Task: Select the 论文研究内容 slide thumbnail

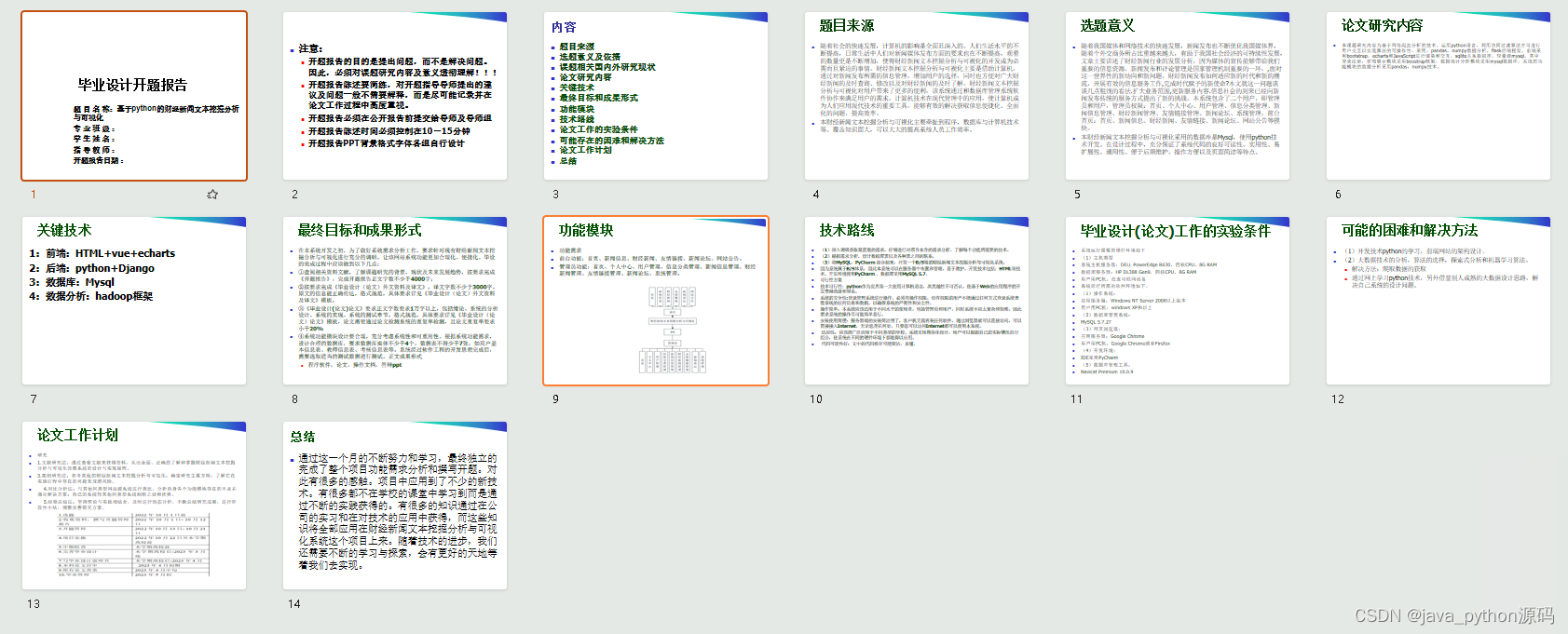Action: tap(1438, 96)
